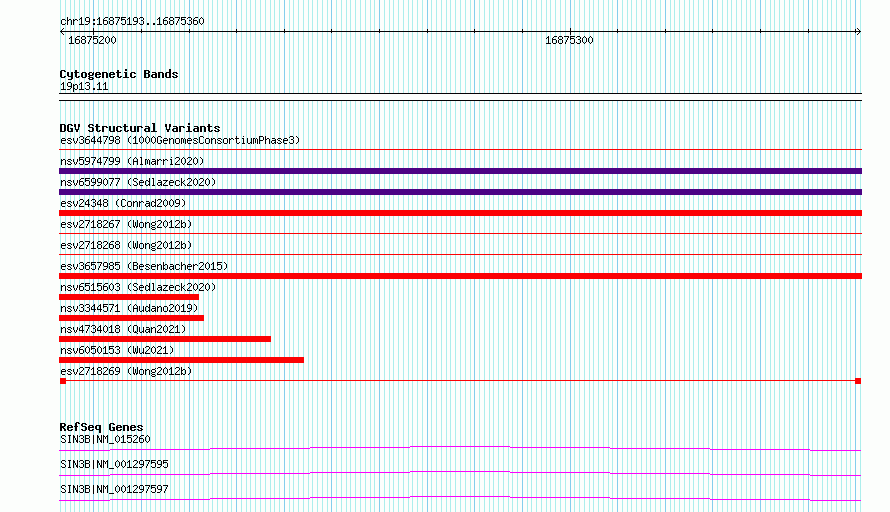Click the magenta line for SIN3B|NM_001297597
The image size is (890, 512).
460,498
